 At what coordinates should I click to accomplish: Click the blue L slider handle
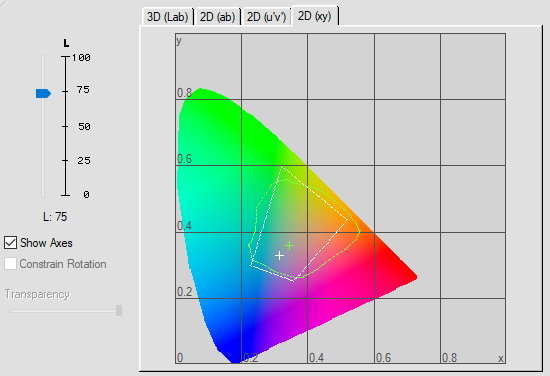tap(43, 93)
